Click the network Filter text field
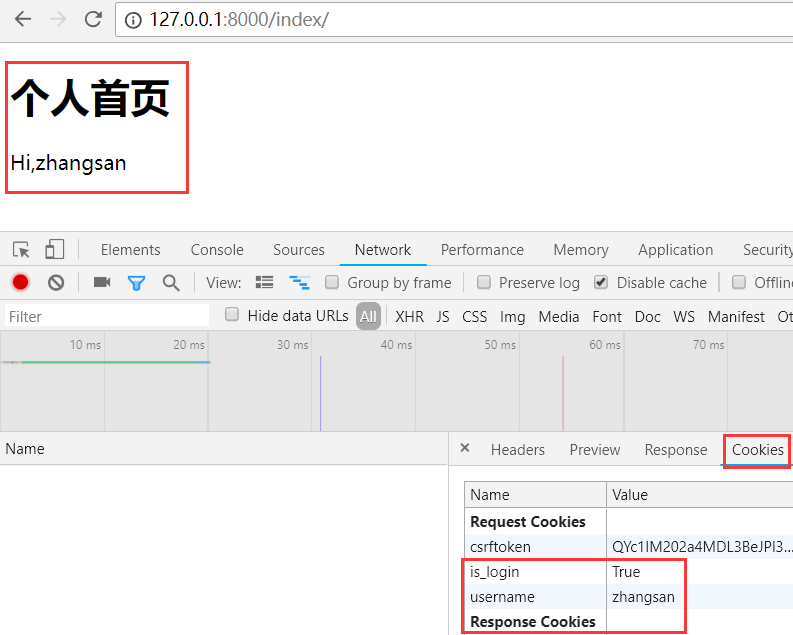 click(105, 316)
